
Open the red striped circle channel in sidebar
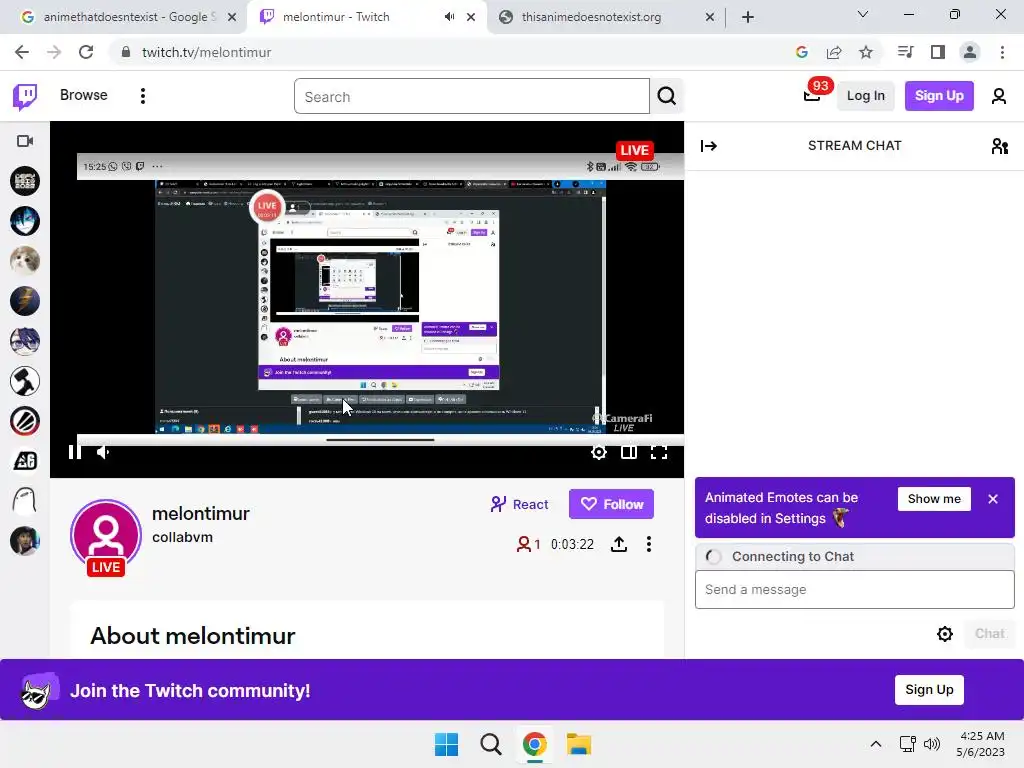click(x=25, y=421)
